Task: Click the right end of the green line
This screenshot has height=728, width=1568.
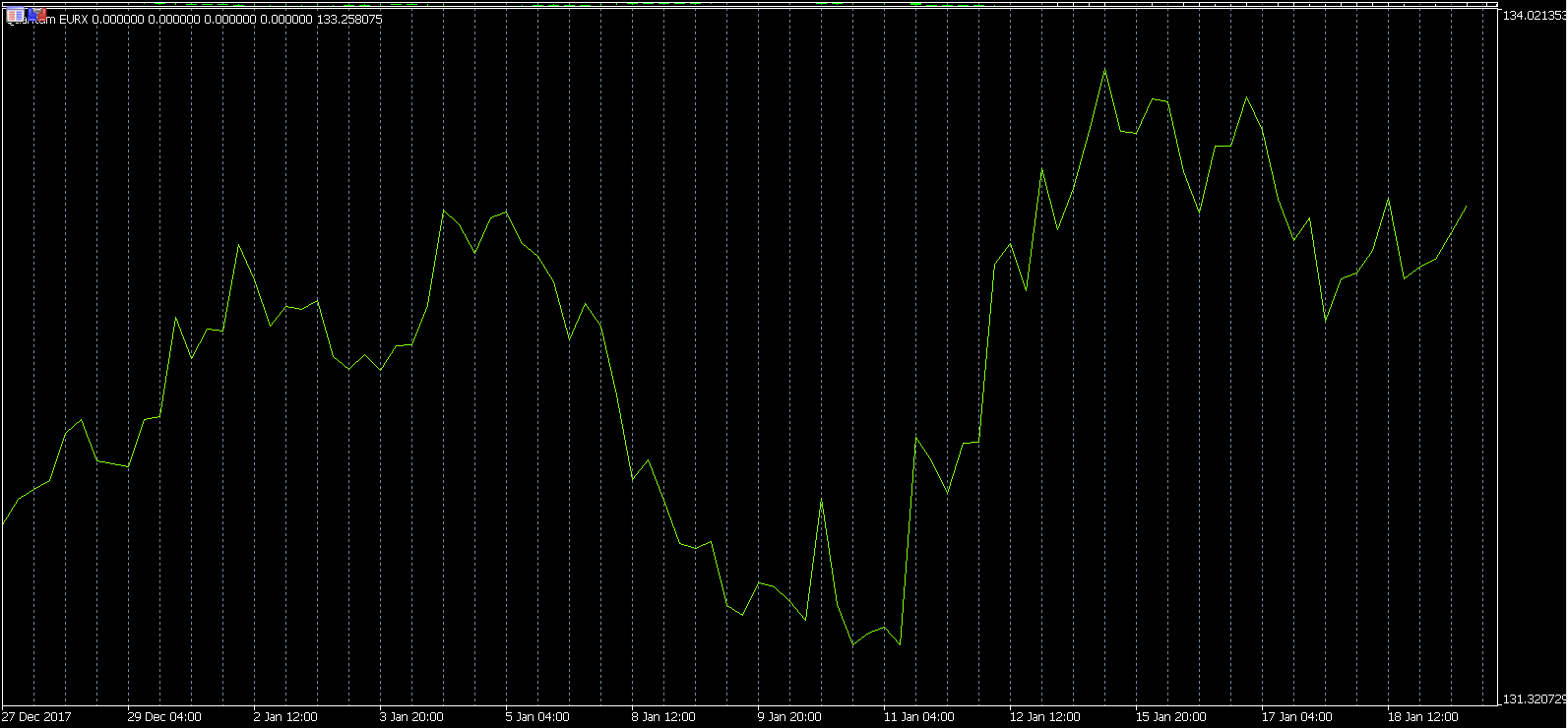Action: tap(1467, 206)
